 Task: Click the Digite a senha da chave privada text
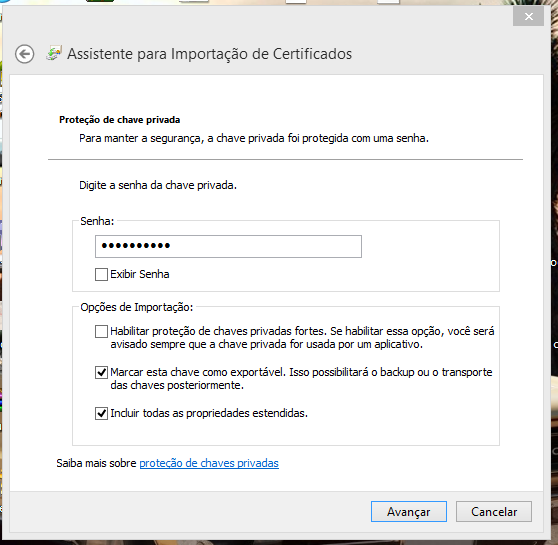click(158, 185)
